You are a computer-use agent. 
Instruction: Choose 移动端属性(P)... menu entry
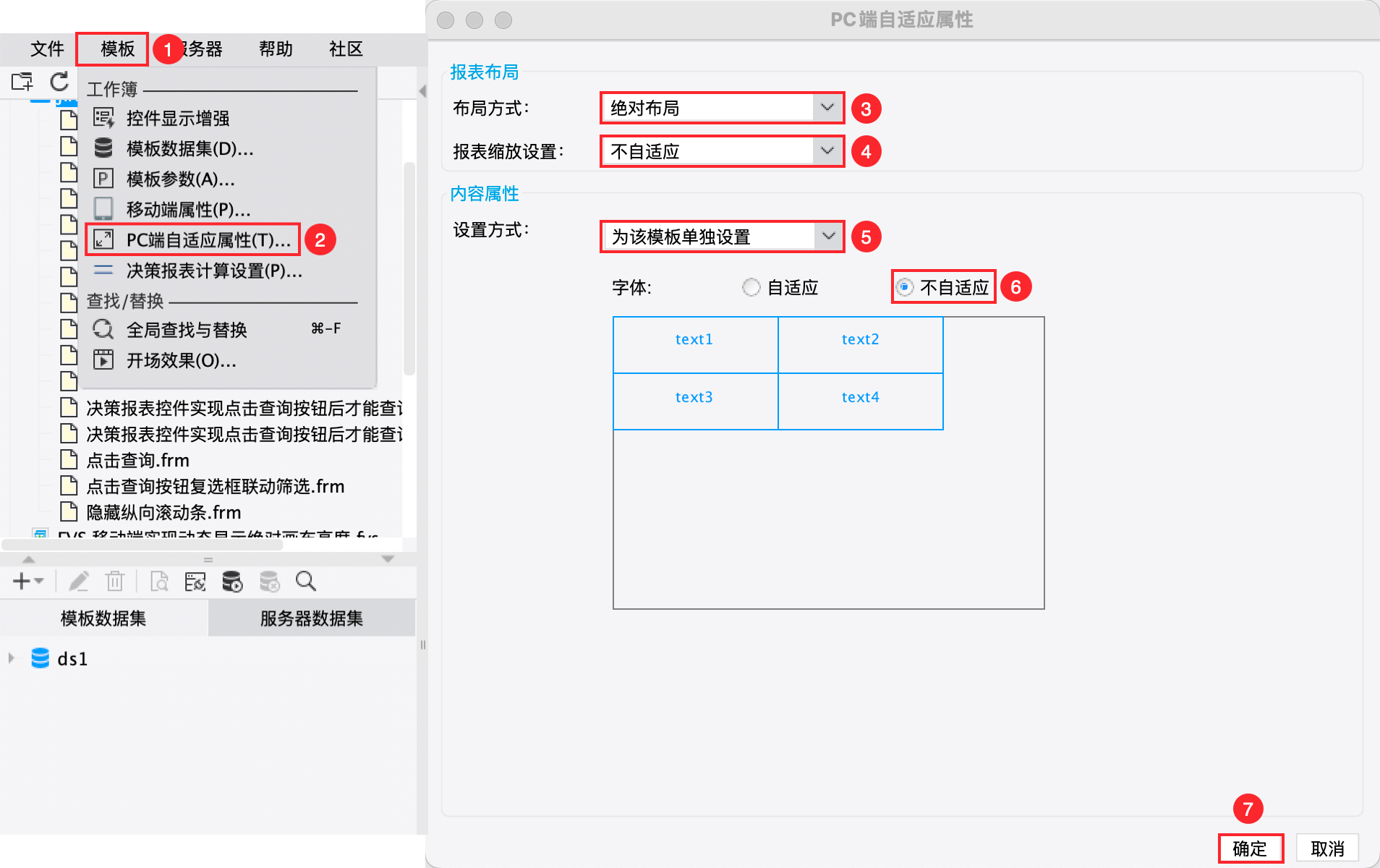188,209
